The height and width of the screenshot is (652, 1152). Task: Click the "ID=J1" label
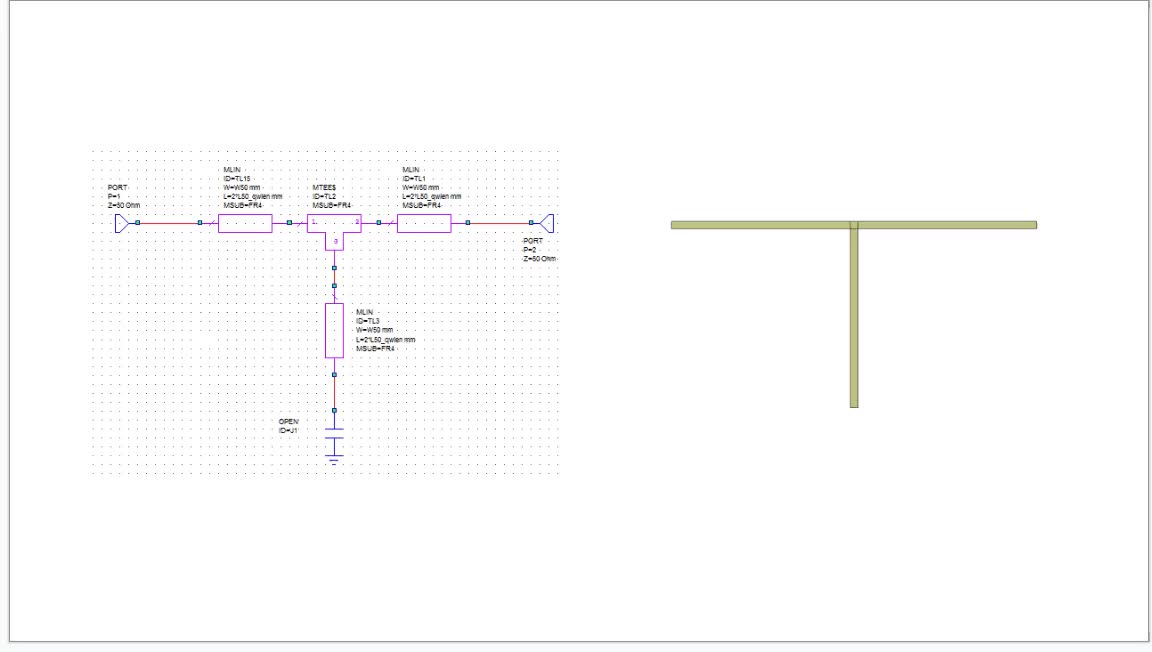(x=288, y=430)
